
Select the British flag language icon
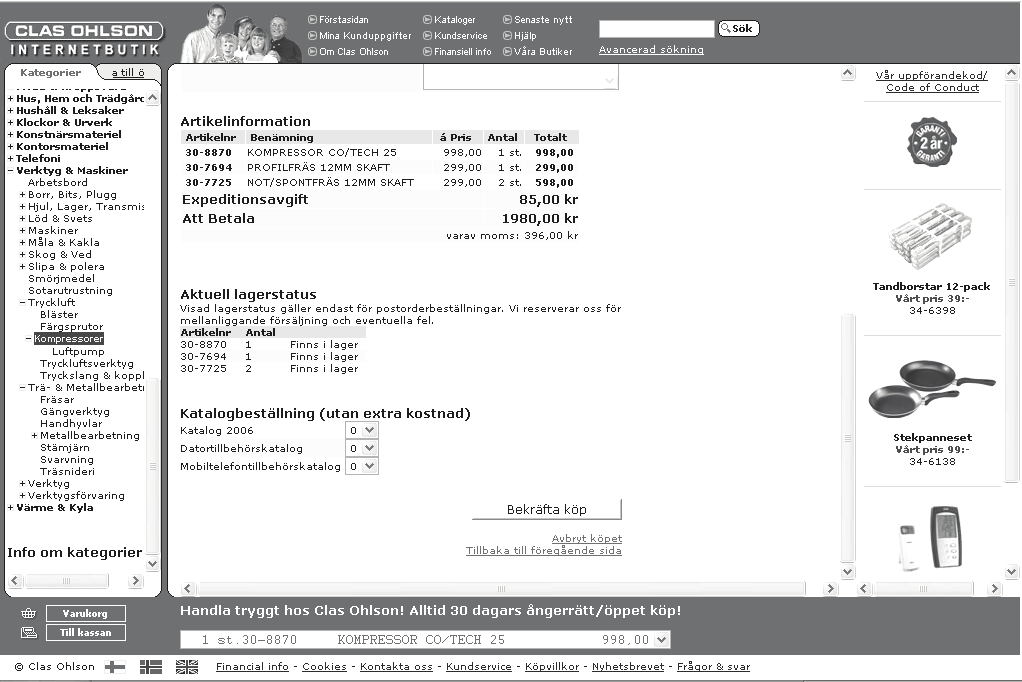pyautogui.click(x=186, y=667)
